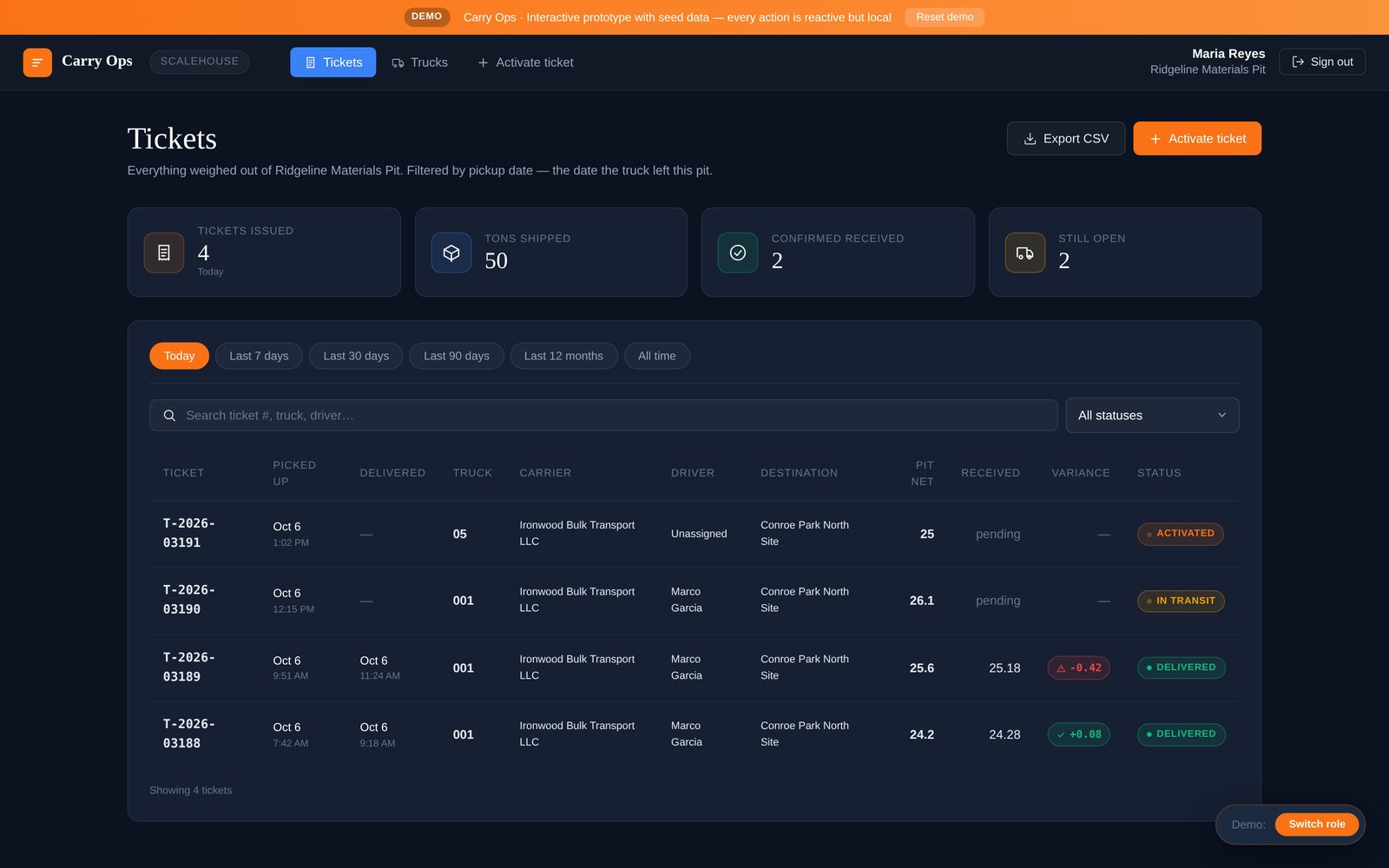Filter tickets to Last 12 months
Image resolution: width=1389 pixels, height=868 pixels.
point(563,356)
